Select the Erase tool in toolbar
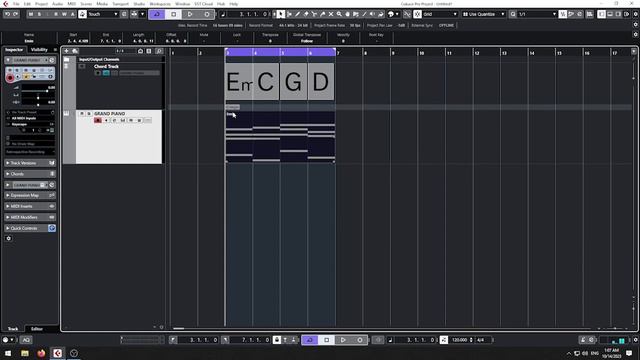The height and width of the screenshot is (360, 640). pos(306,14)
